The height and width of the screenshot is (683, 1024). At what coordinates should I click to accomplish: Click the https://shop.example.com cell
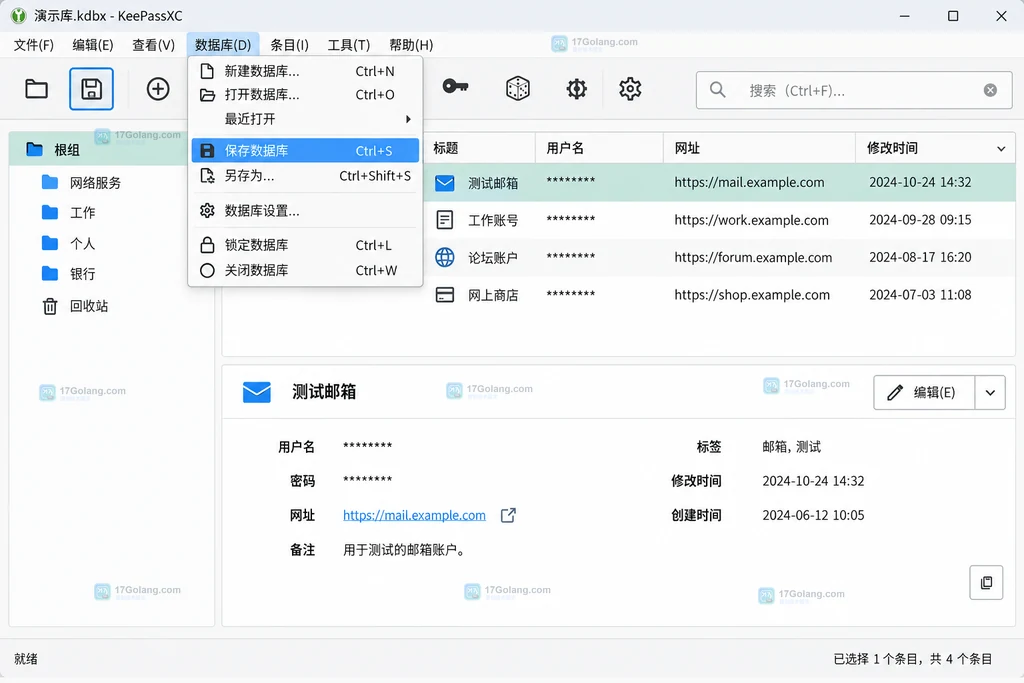[752, 294]
